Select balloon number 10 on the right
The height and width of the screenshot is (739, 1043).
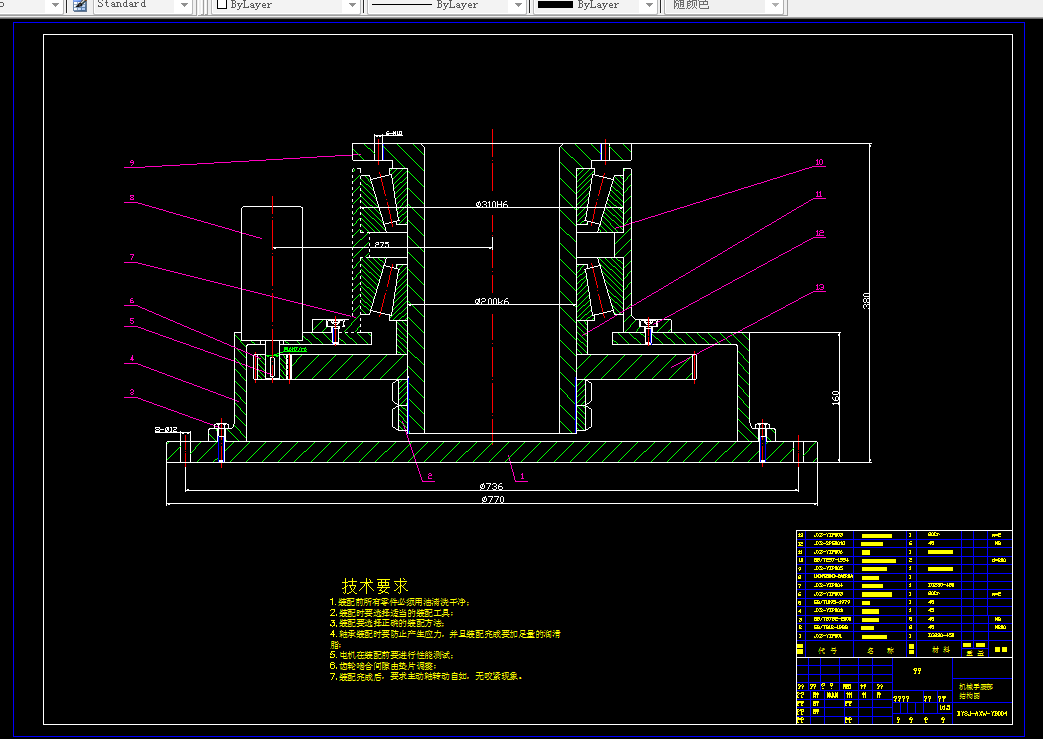(x=819, y=162)
